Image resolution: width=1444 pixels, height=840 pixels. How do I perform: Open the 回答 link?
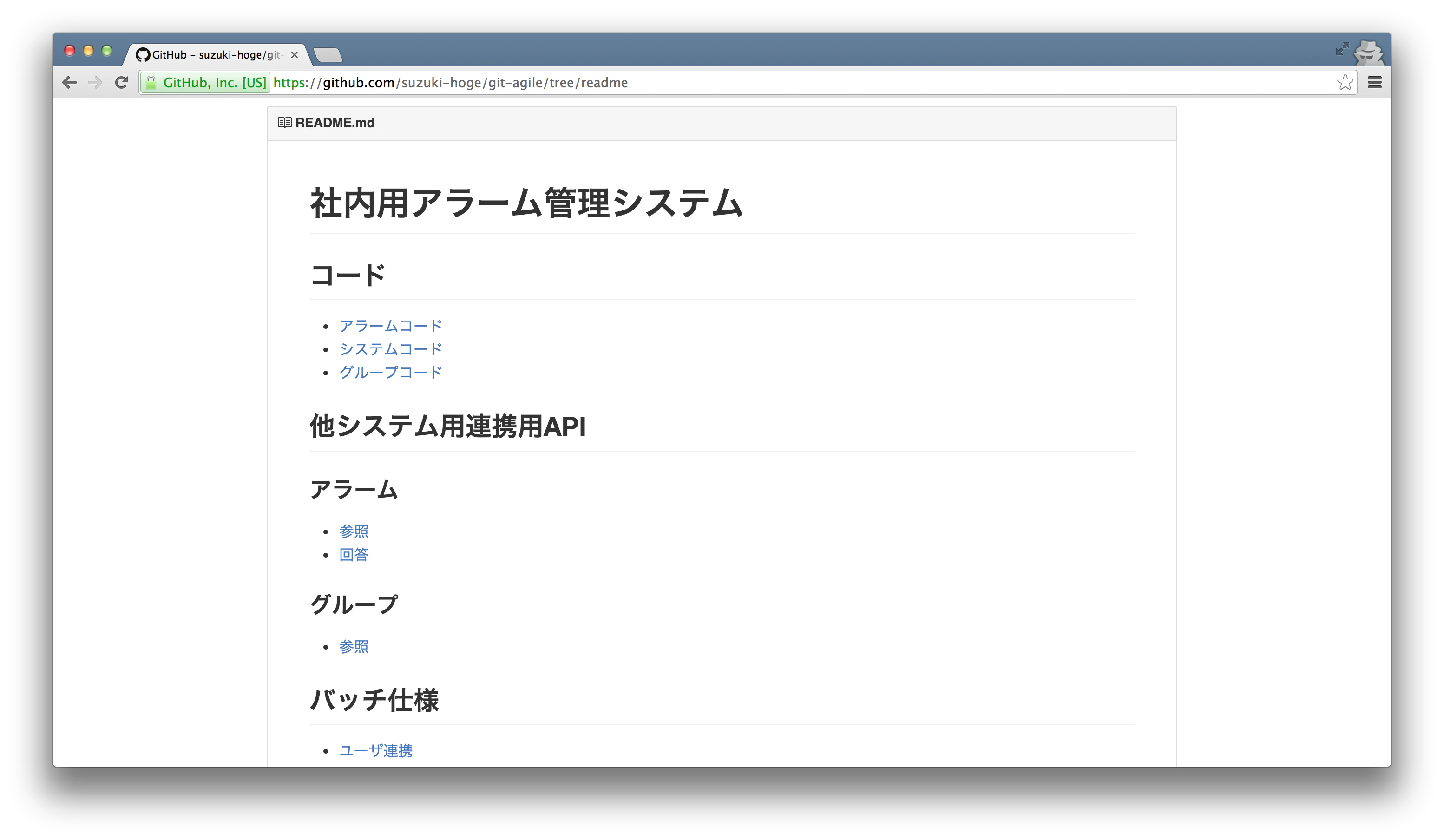354,555
